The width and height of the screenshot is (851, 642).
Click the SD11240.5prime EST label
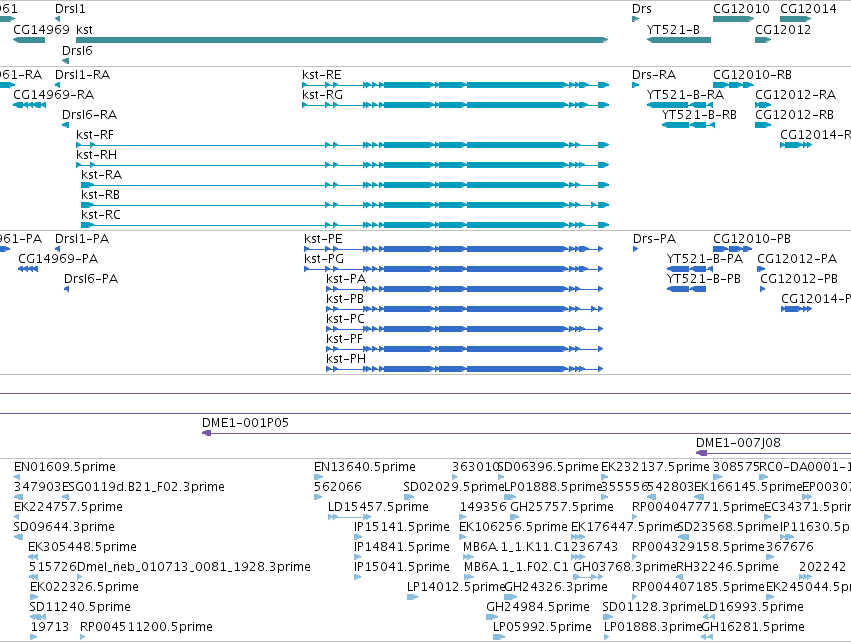(x=80, y=607)
